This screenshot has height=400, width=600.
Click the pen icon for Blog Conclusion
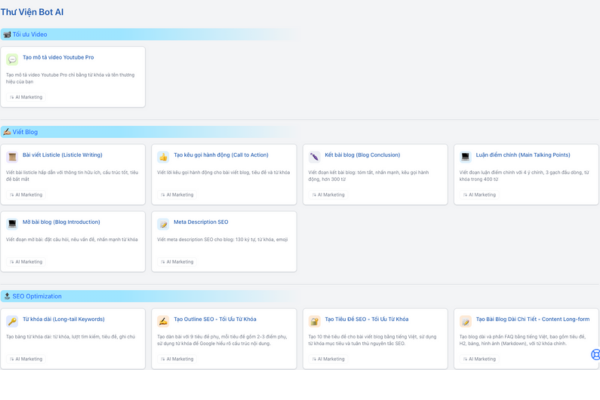[314, 157]
